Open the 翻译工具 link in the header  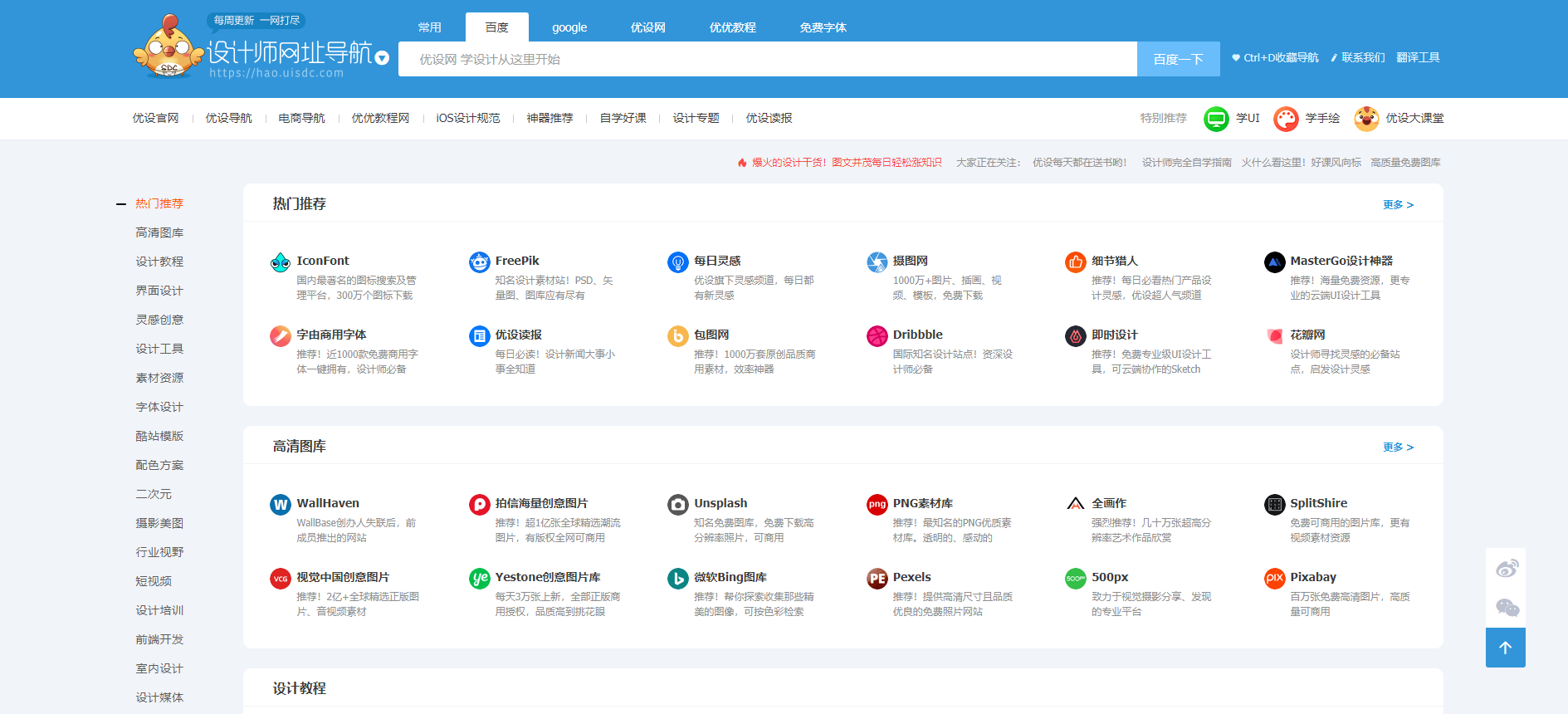pos(1419,58)
